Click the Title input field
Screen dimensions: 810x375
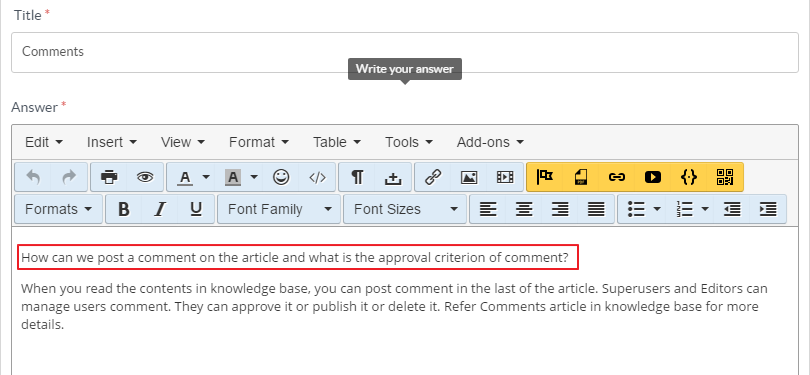(x=405, y=52)
